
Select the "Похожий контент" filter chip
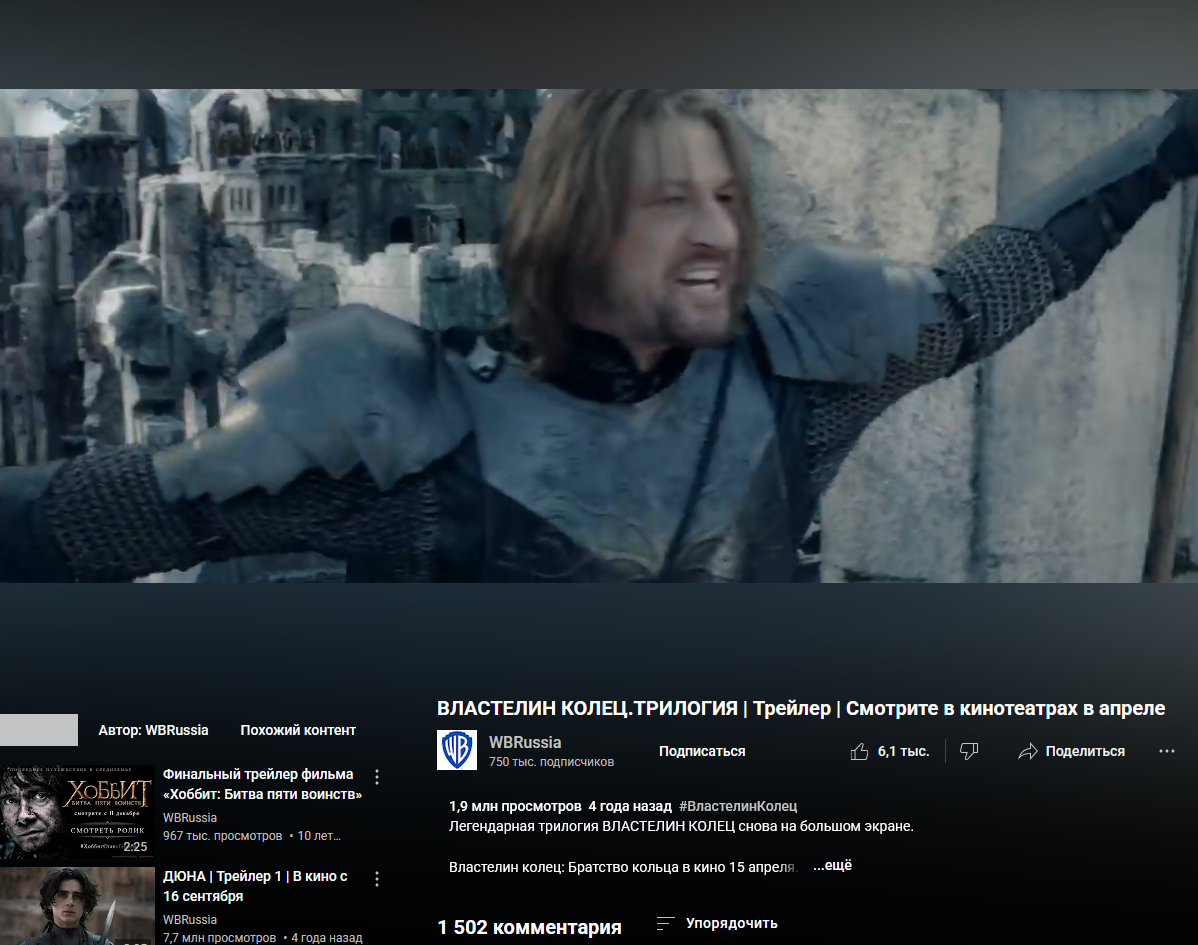pyautogui.click(x=298, y=730)
